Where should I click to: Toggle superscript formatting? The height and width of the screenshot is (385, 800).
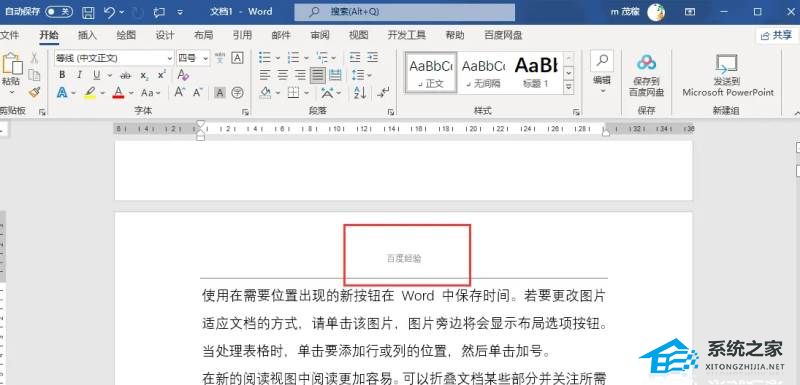point(162,75)
